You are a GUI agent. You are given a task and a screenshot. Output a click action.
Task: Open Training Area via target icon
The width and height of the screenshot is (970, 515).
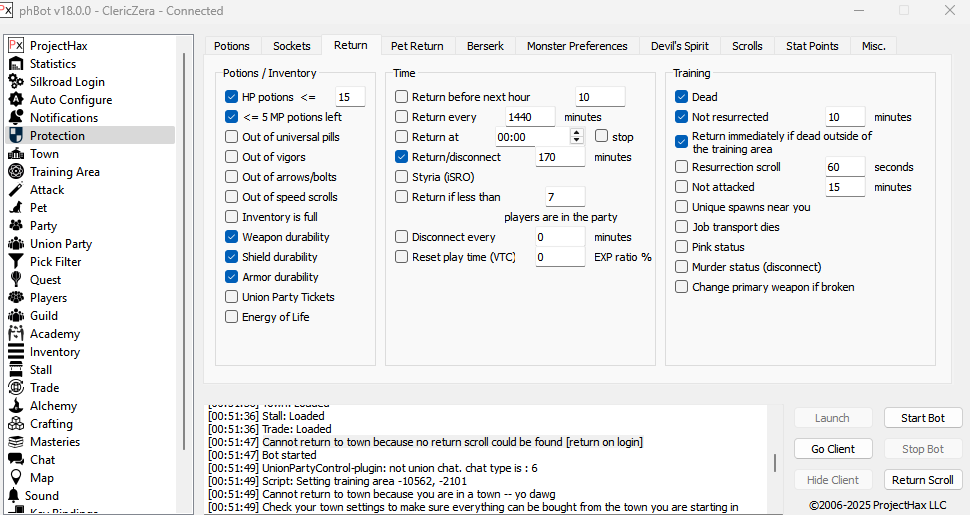pos(15,172)
